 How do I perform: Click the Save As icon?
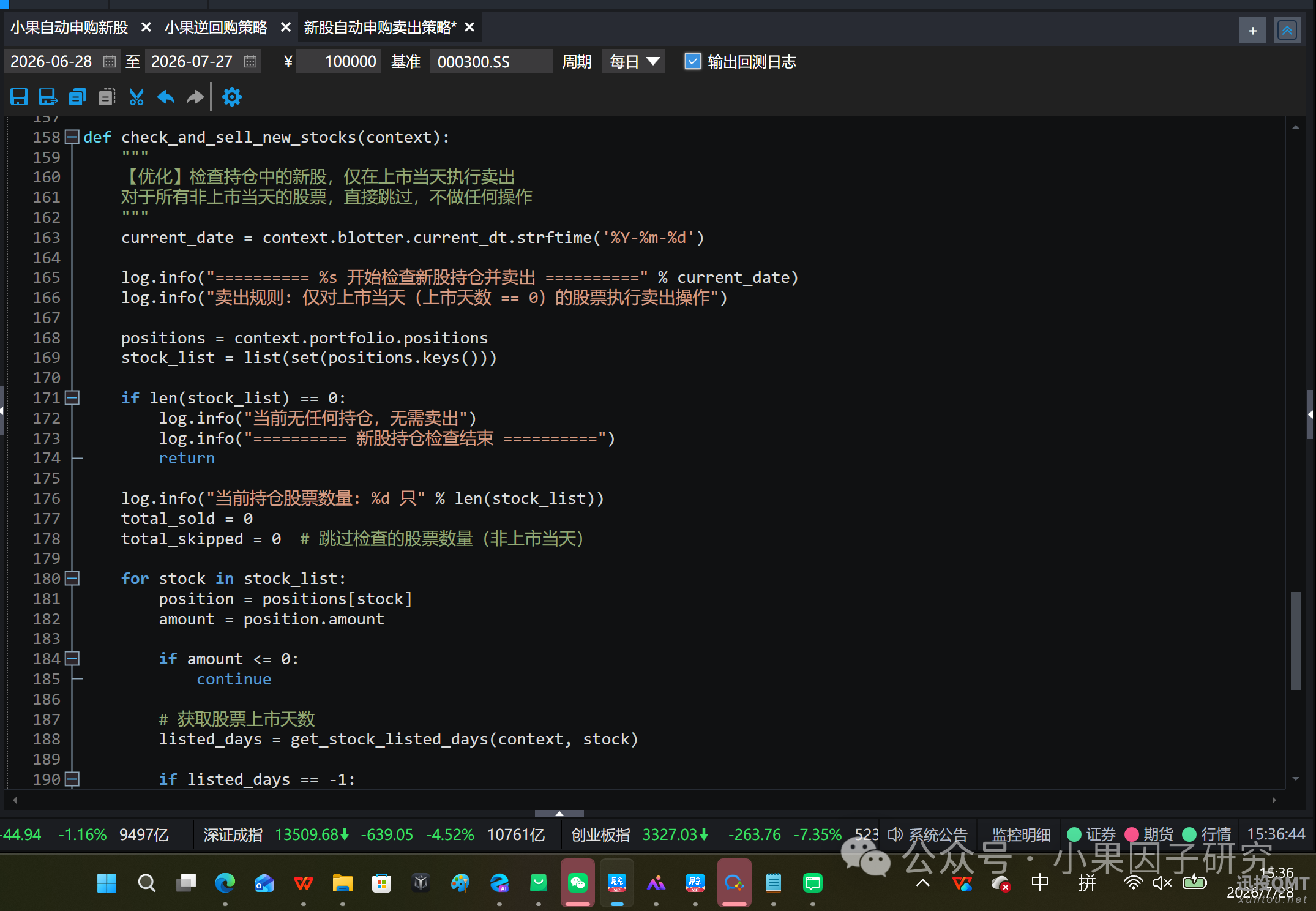tap(48, 97)
